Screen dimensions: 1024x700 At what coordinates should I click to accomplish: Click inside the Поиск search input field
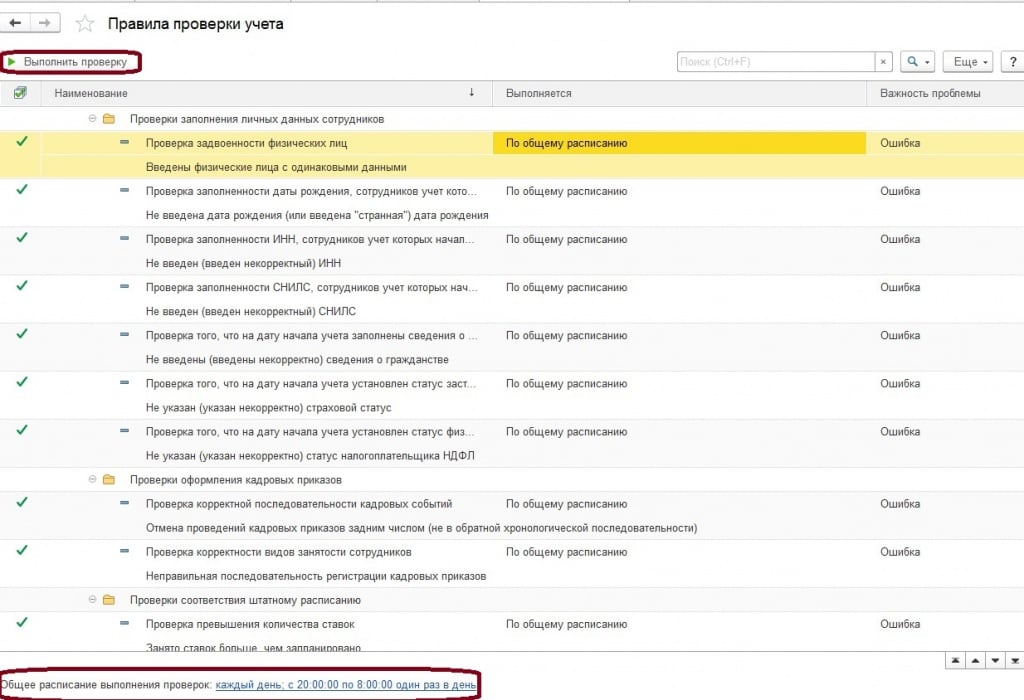click(775, 62)
